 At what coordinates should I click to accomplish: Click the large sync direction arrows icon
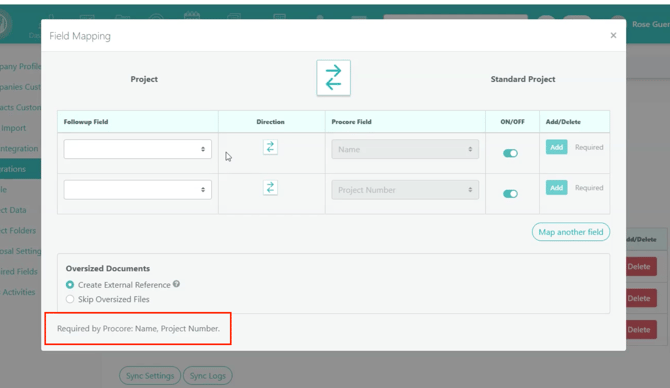tap(333, 78)
